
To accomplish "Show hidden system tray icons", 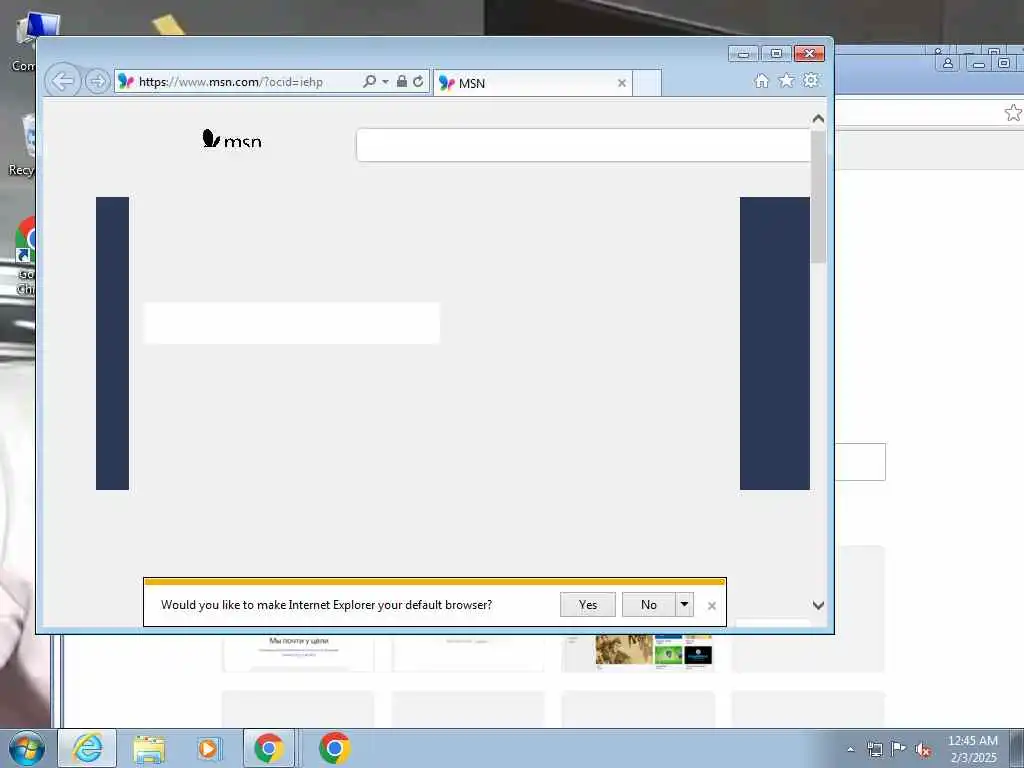I will 850,749.
